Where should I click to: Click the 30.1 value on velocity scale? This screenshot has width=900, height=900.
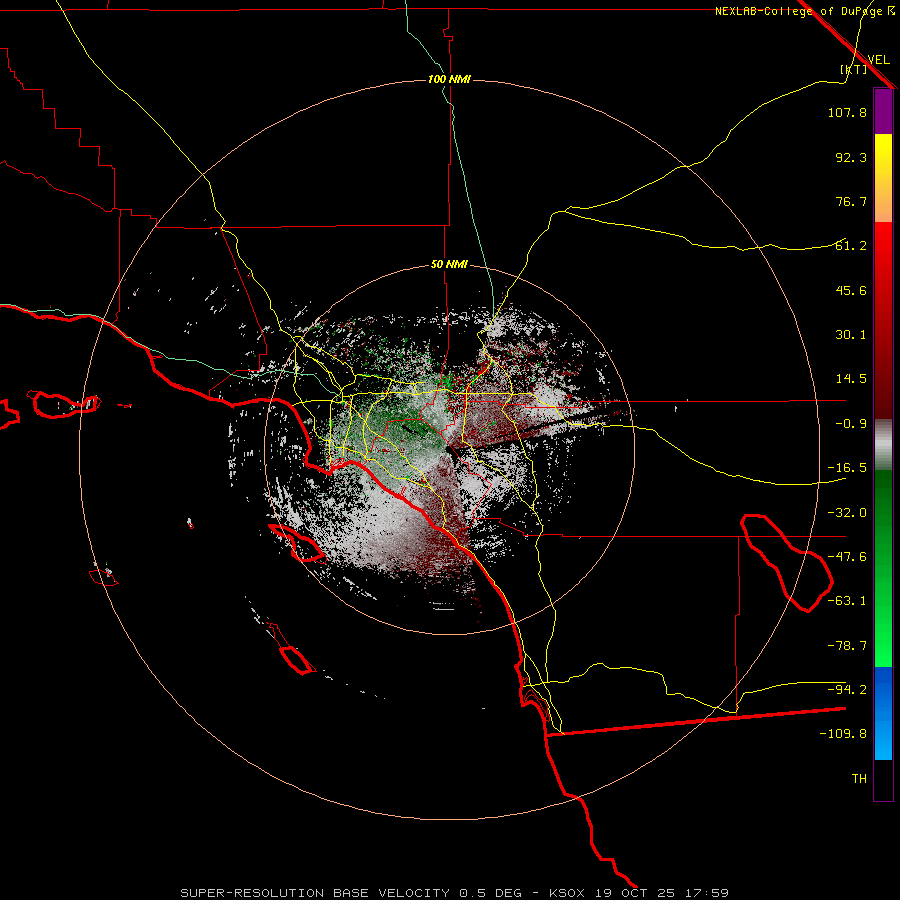coord(851,335)
